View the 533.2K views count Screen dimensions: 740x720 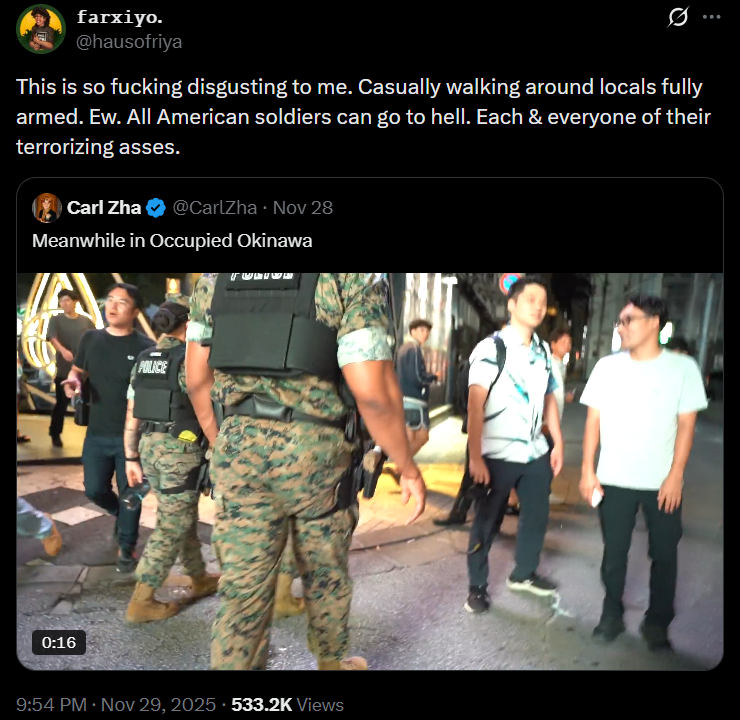coord(262,704)
